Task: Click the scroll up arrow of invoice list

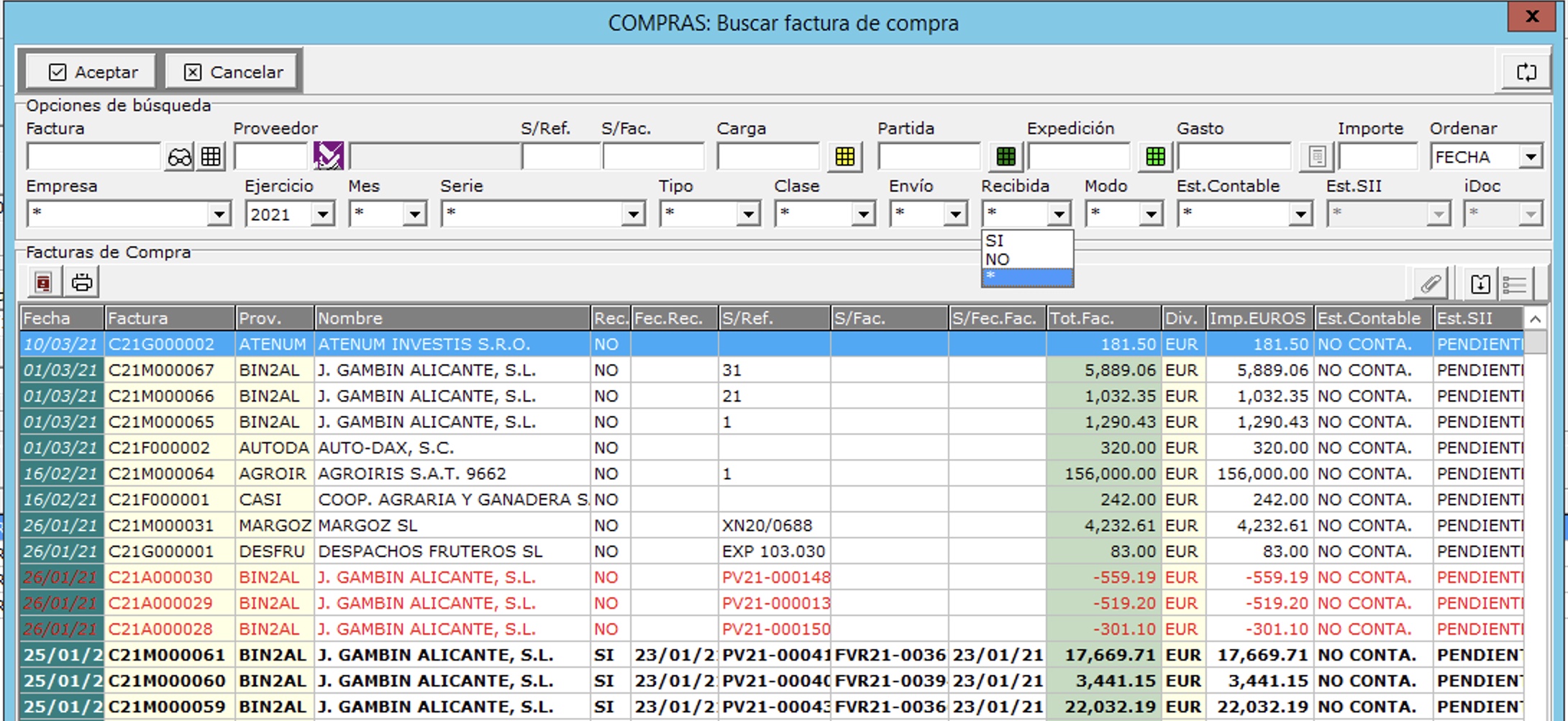Action: coord(1535,319)
